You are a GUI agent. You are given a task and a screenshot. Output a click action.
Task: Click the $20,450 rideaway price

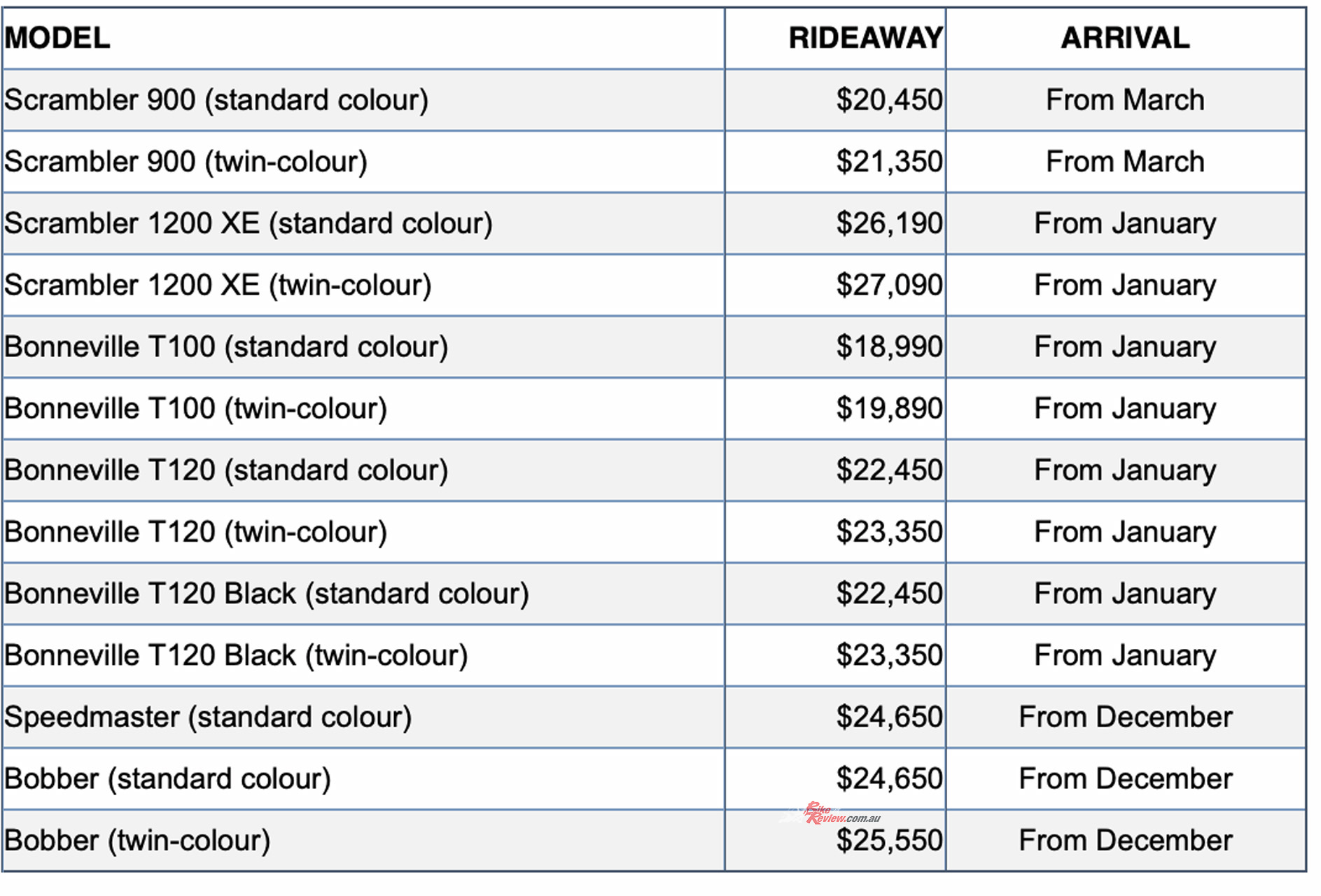coord(889,100)
